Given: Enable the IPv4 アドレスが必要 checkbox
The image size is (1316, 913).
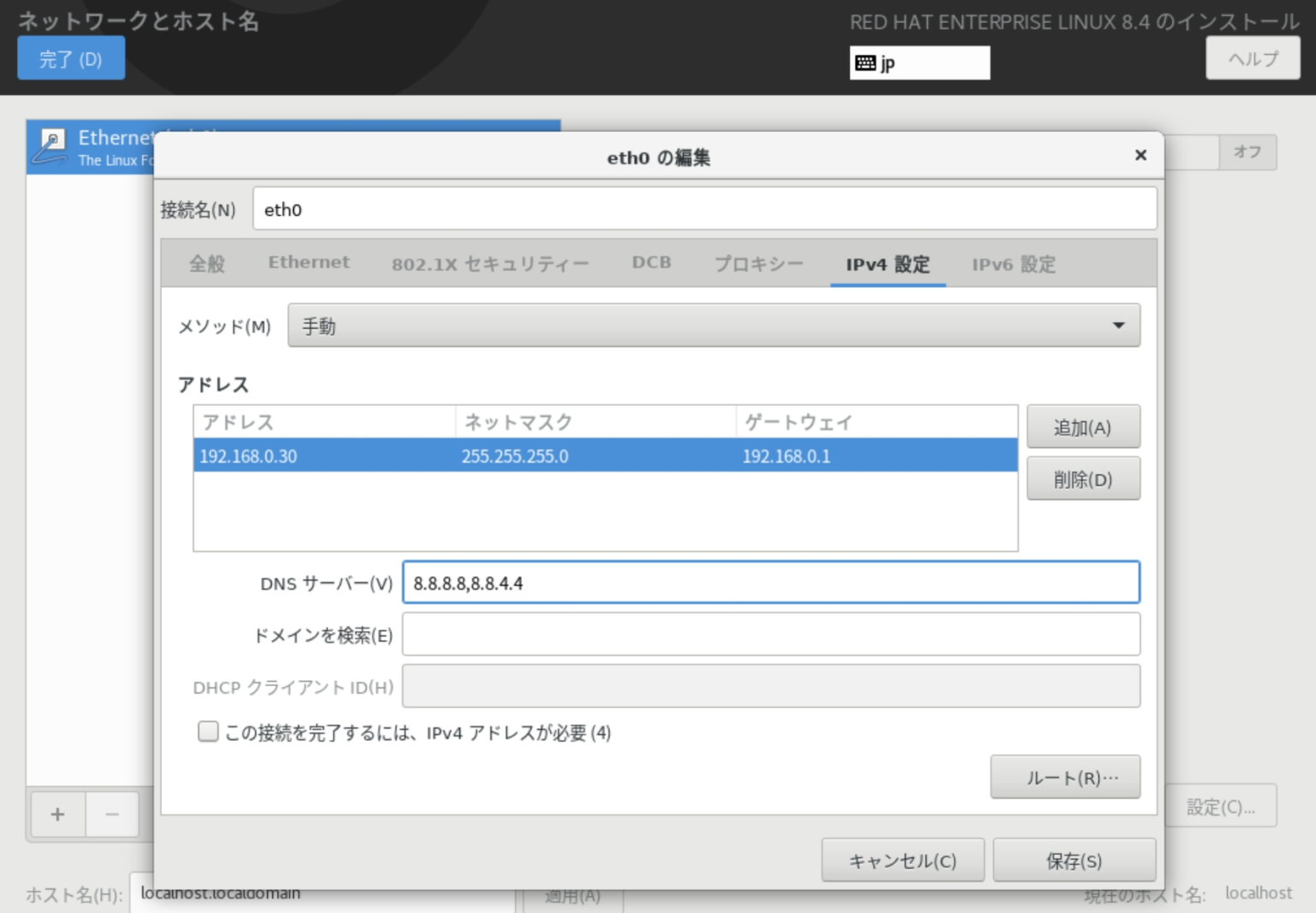Looking at the screenshot, I should [x=208, y=731].
